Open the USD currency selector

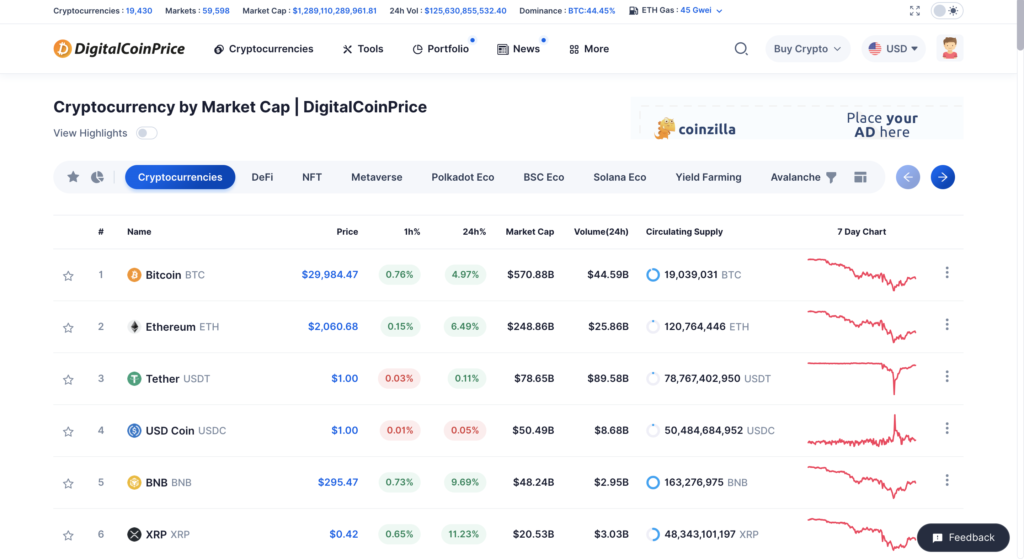(x=893, y=49)
